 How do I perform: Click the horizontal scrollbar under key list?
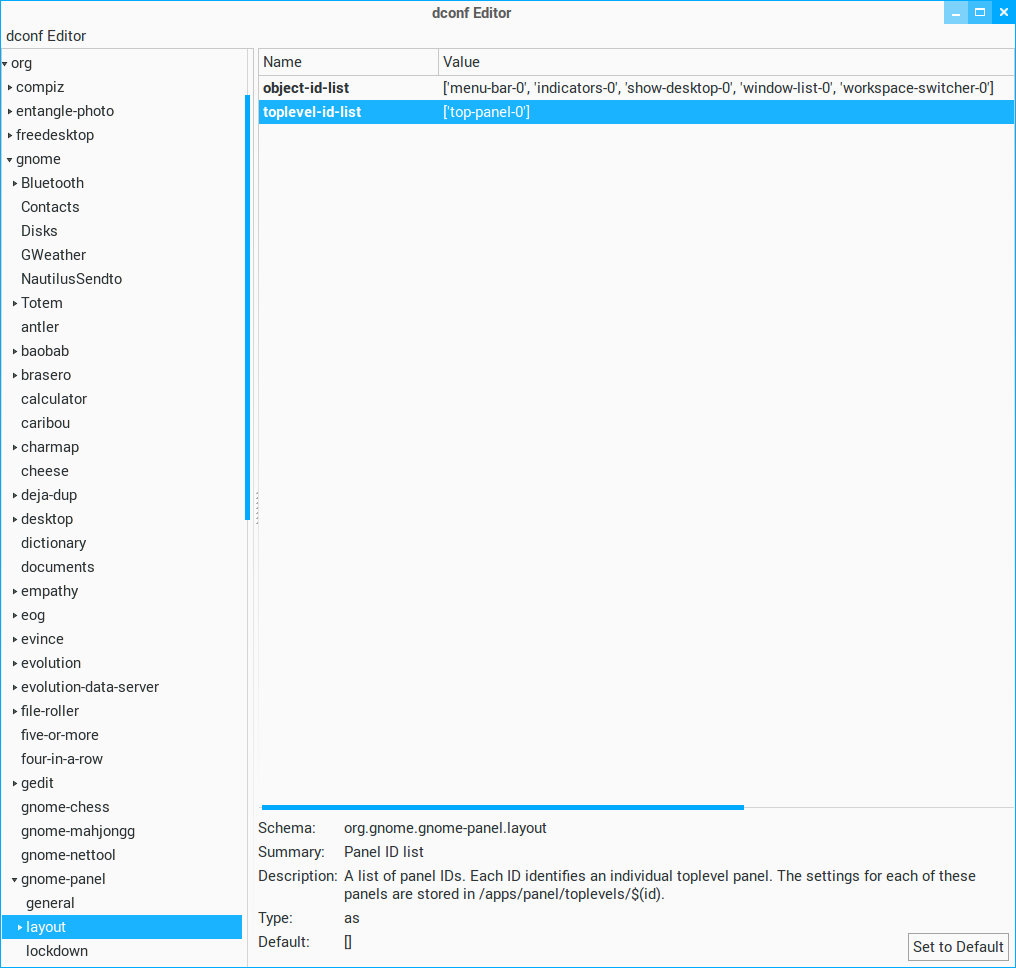pyautogui.click(x=502, y=806)
